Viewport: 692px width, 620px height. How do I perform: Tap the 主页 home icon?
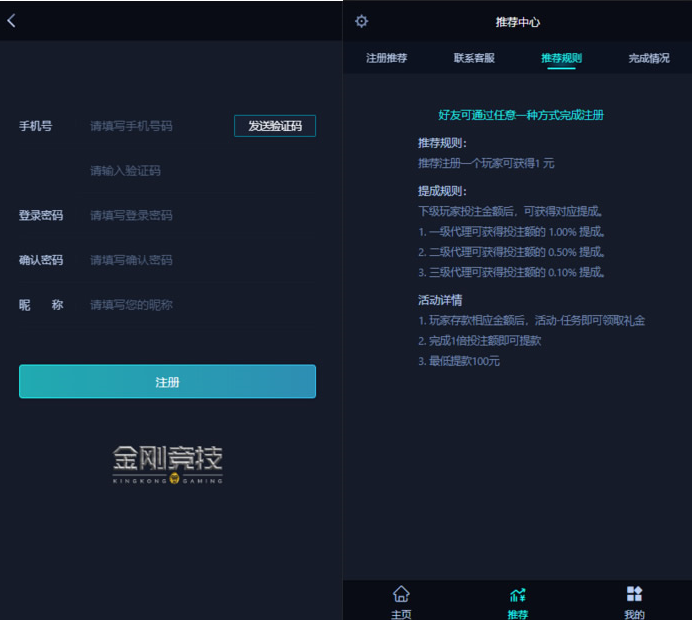[x=401, y=594]
